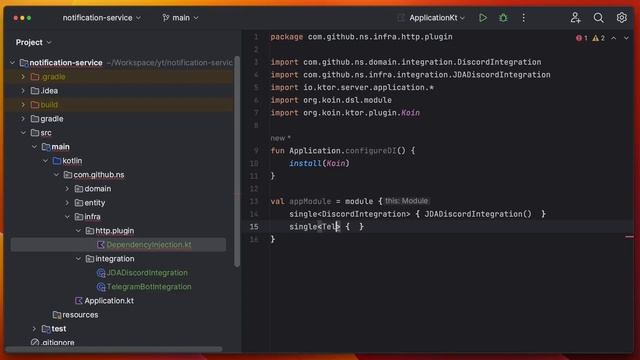Image resolution: width=640 pixels, height=360 pixels.
Task: Click the class icon of TelegramBotIntegration
Action: pos(101,287)
